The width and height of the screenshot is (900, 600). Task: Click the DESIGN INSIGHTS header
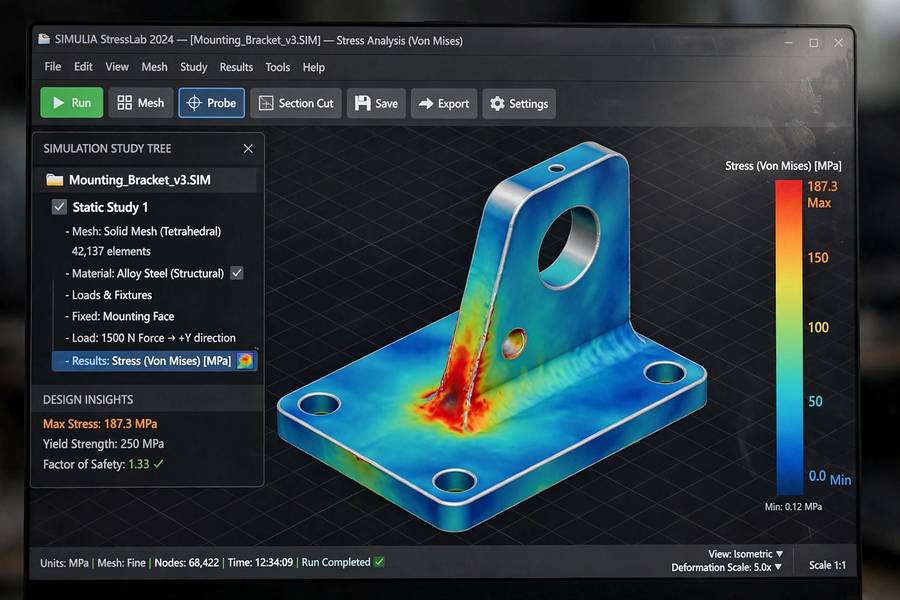pyautogui.click(x=88, y=400)
